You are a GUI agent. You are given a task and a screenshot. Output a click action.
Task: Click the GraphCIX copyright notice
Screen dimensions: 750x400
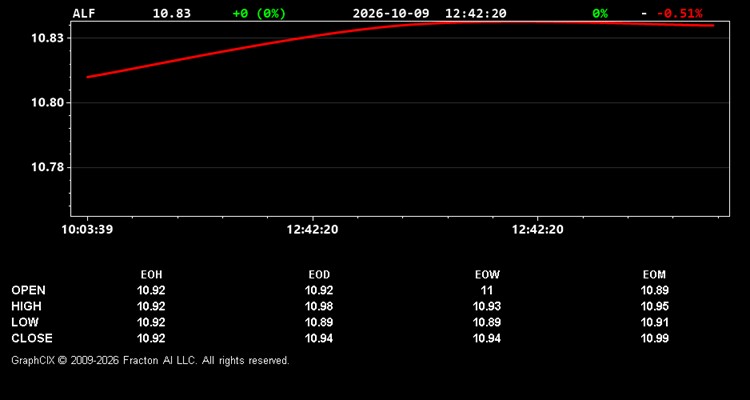[x=150, y=360]
